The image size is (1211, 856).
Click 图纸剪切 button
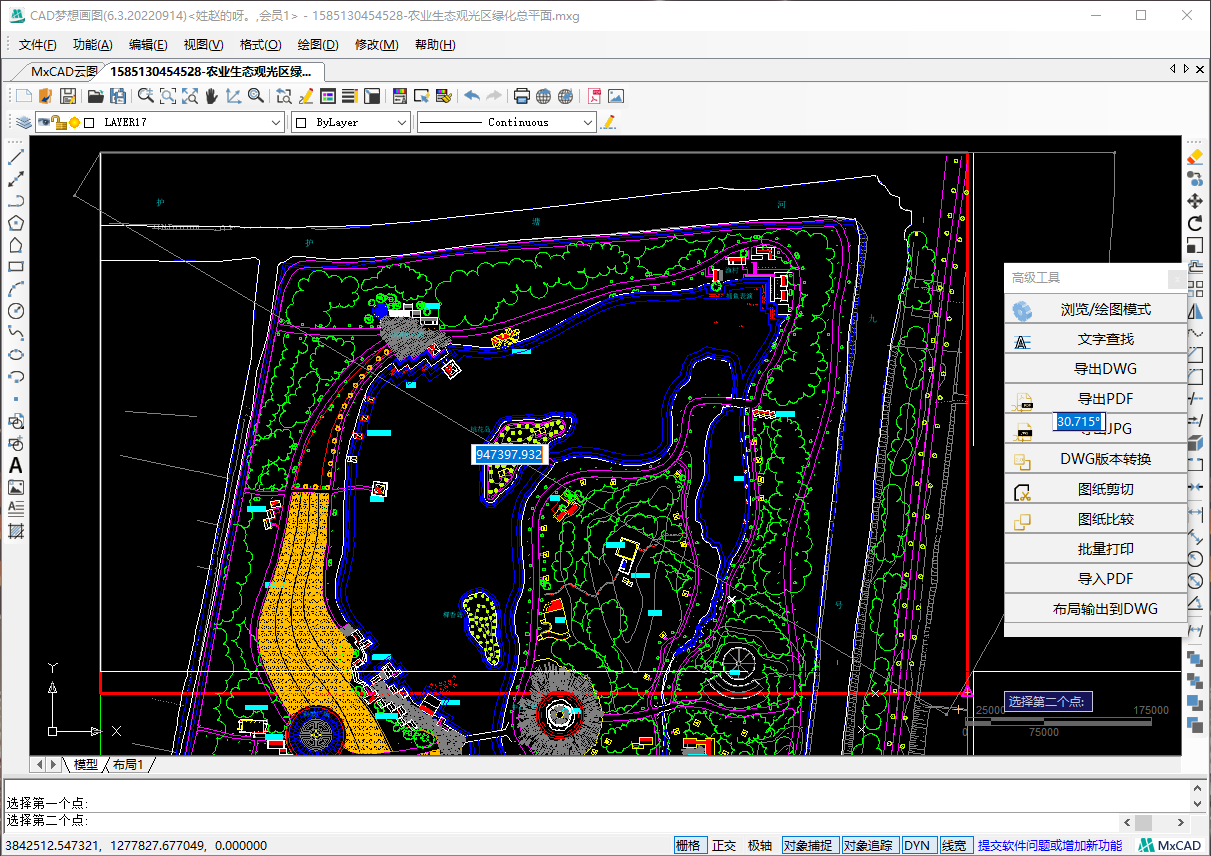[1095, 489]
